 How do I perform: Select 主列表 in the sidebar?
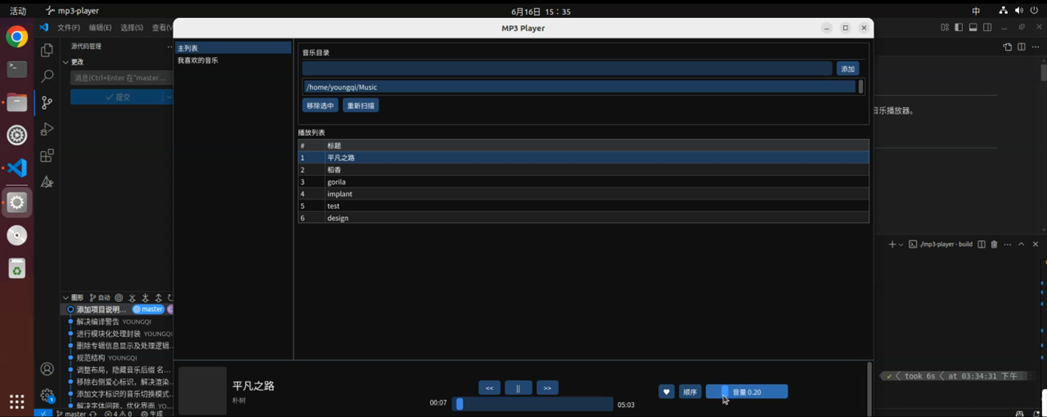point(188,48)
